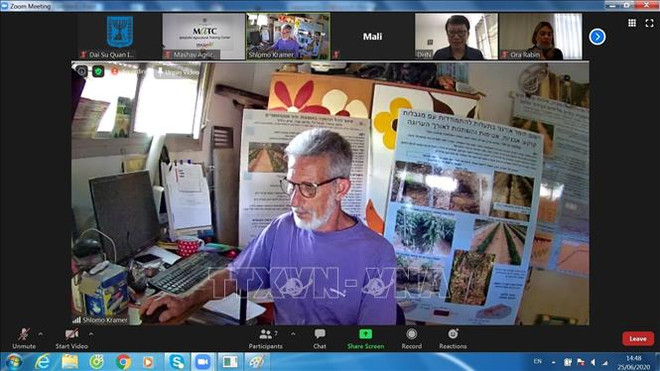
Task: Select the Mali participant tile
Action: (x=372, y=36)
